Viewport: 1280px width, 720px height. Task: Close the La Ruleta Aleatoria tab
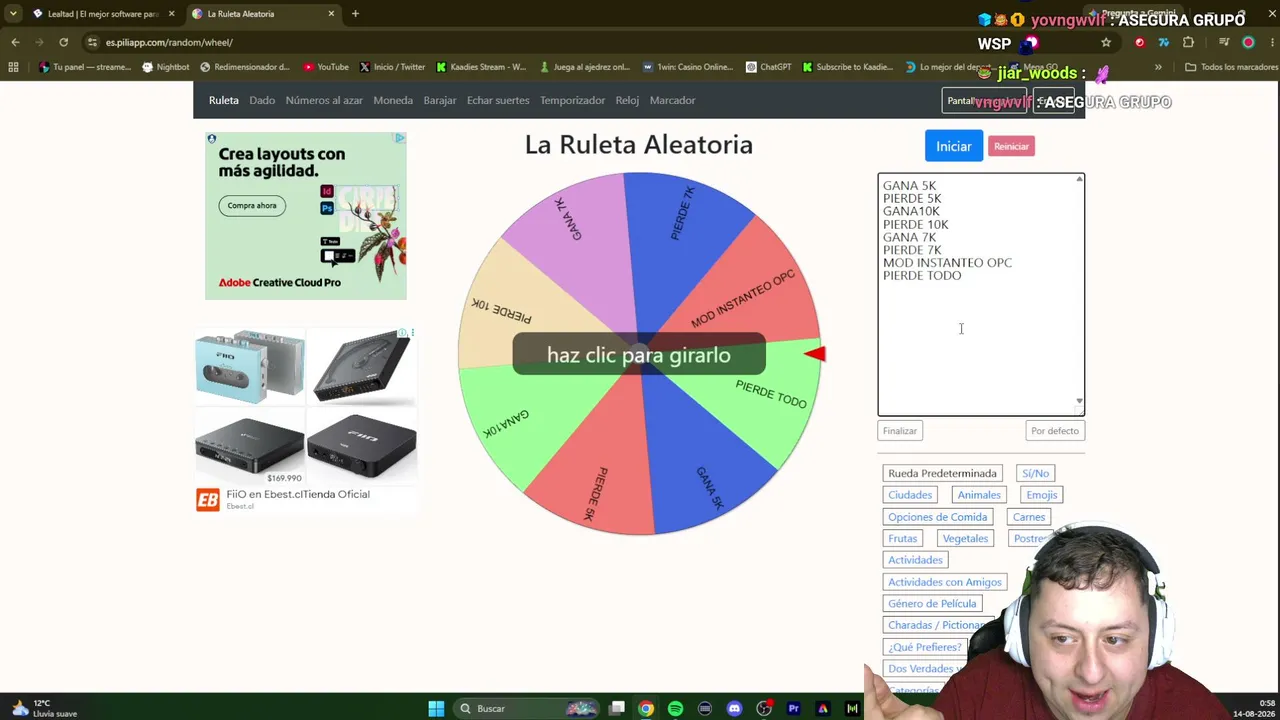[331, 14]
